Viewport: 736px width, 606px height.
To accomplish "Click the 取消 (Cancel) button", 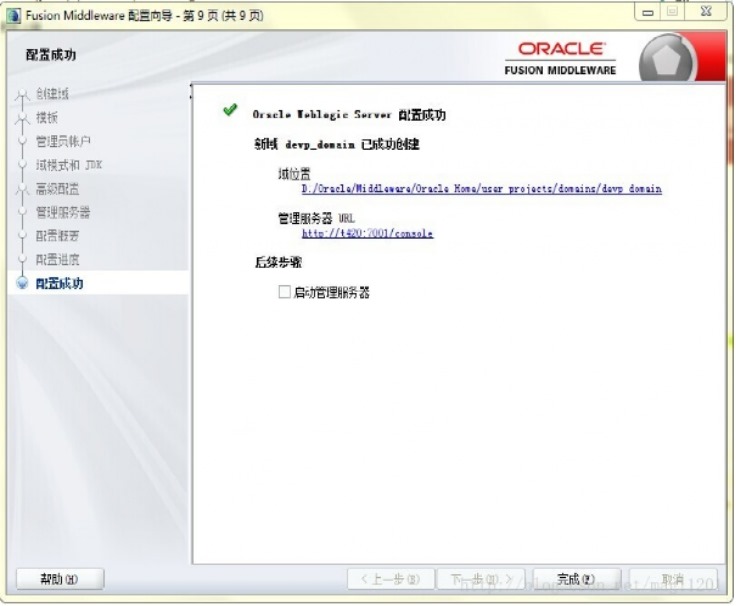I will (673, 579).
